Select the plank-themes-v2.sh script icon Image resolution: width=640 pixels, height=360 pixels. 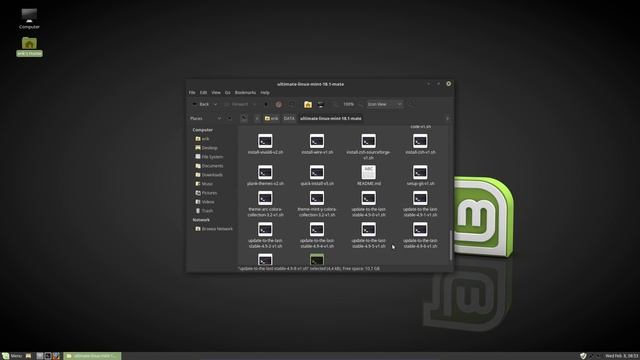coord(265,172)
